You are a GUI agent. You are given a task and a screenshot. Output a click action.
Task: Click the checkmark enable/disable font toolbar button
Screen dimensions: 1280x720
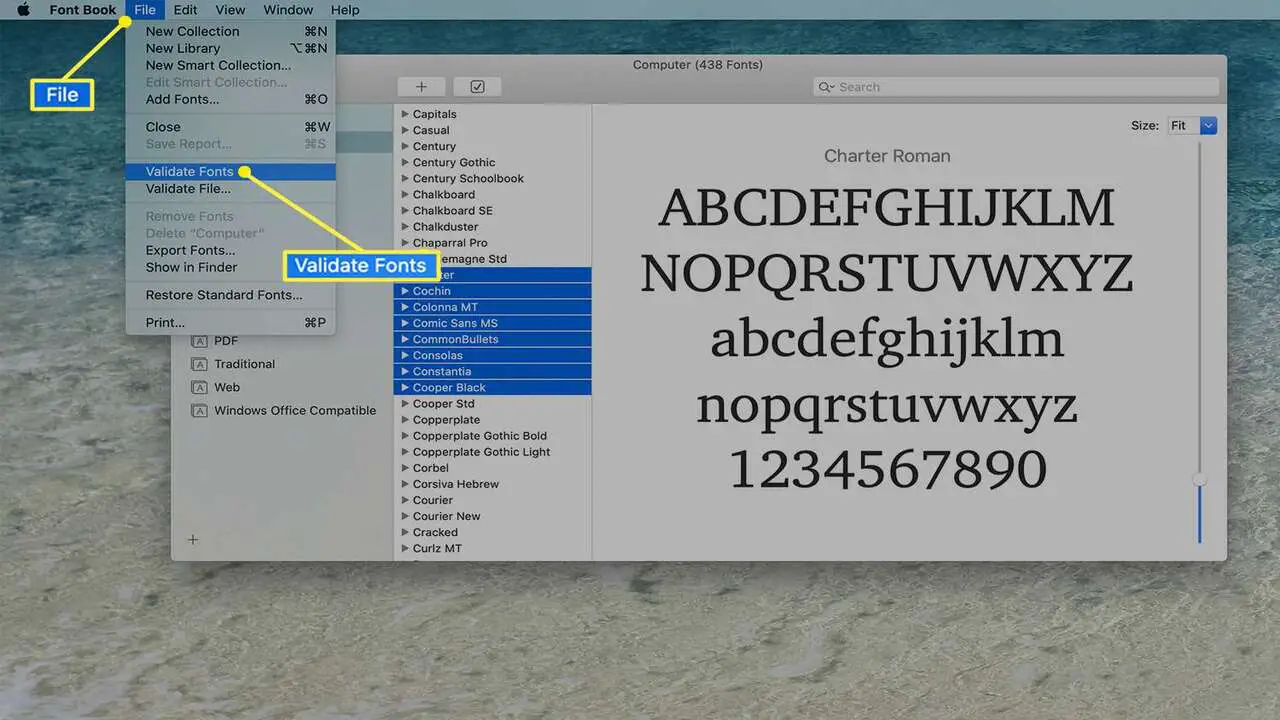pos(477,87)
